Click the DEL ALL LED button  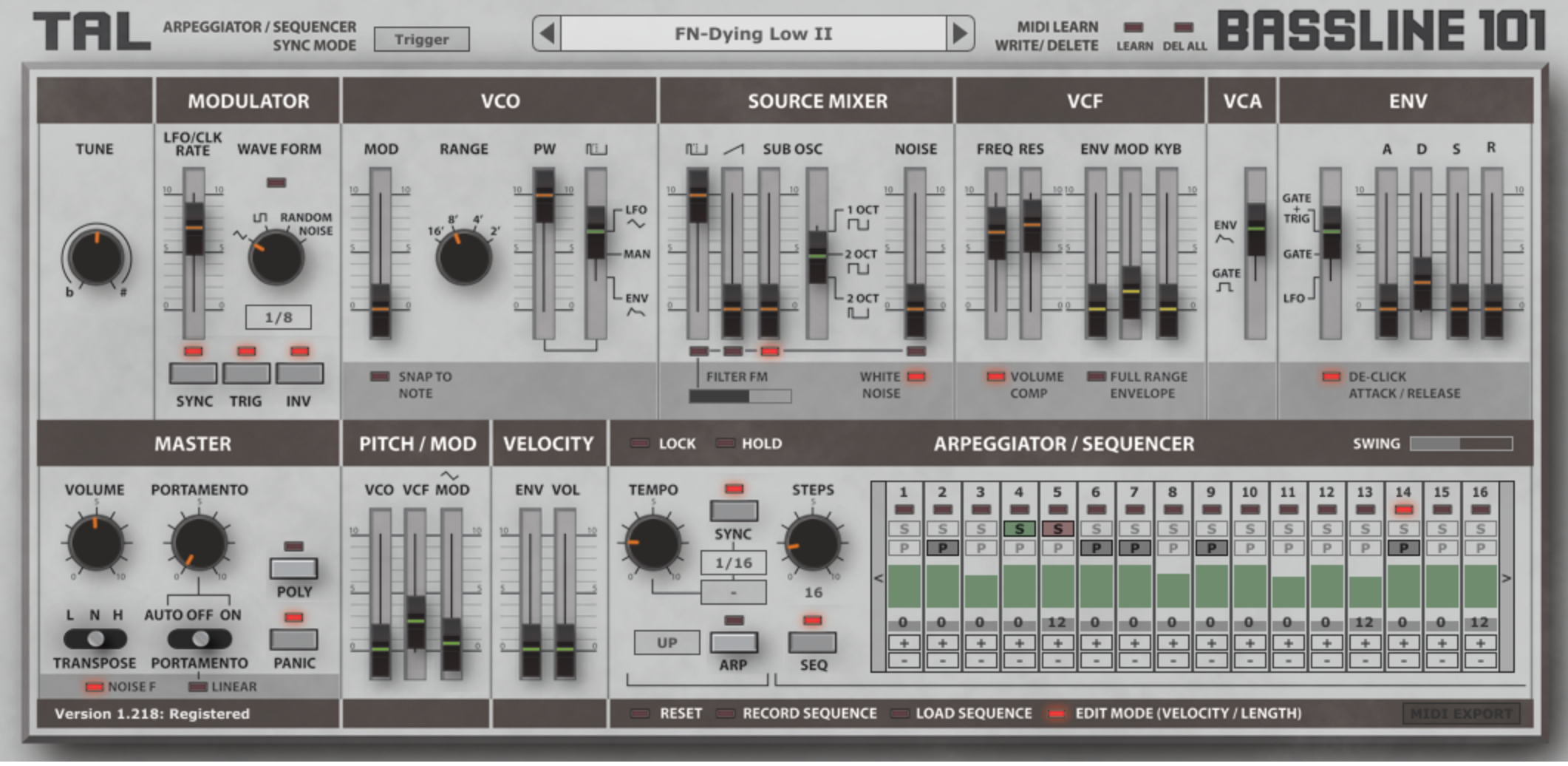tap(1184, 27)
